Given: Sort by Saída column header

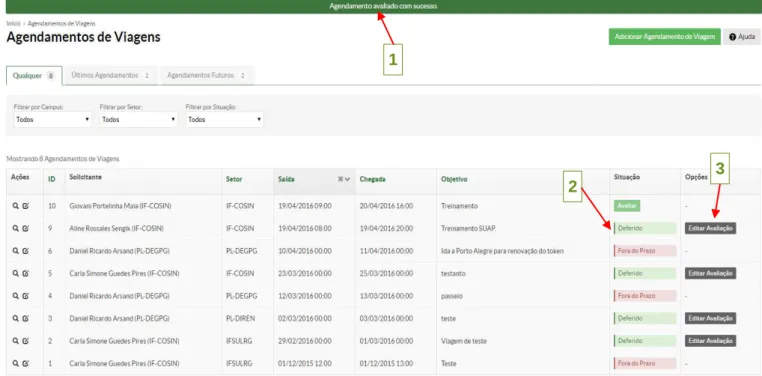Looking at the screenshot, I should click(286, 179).
